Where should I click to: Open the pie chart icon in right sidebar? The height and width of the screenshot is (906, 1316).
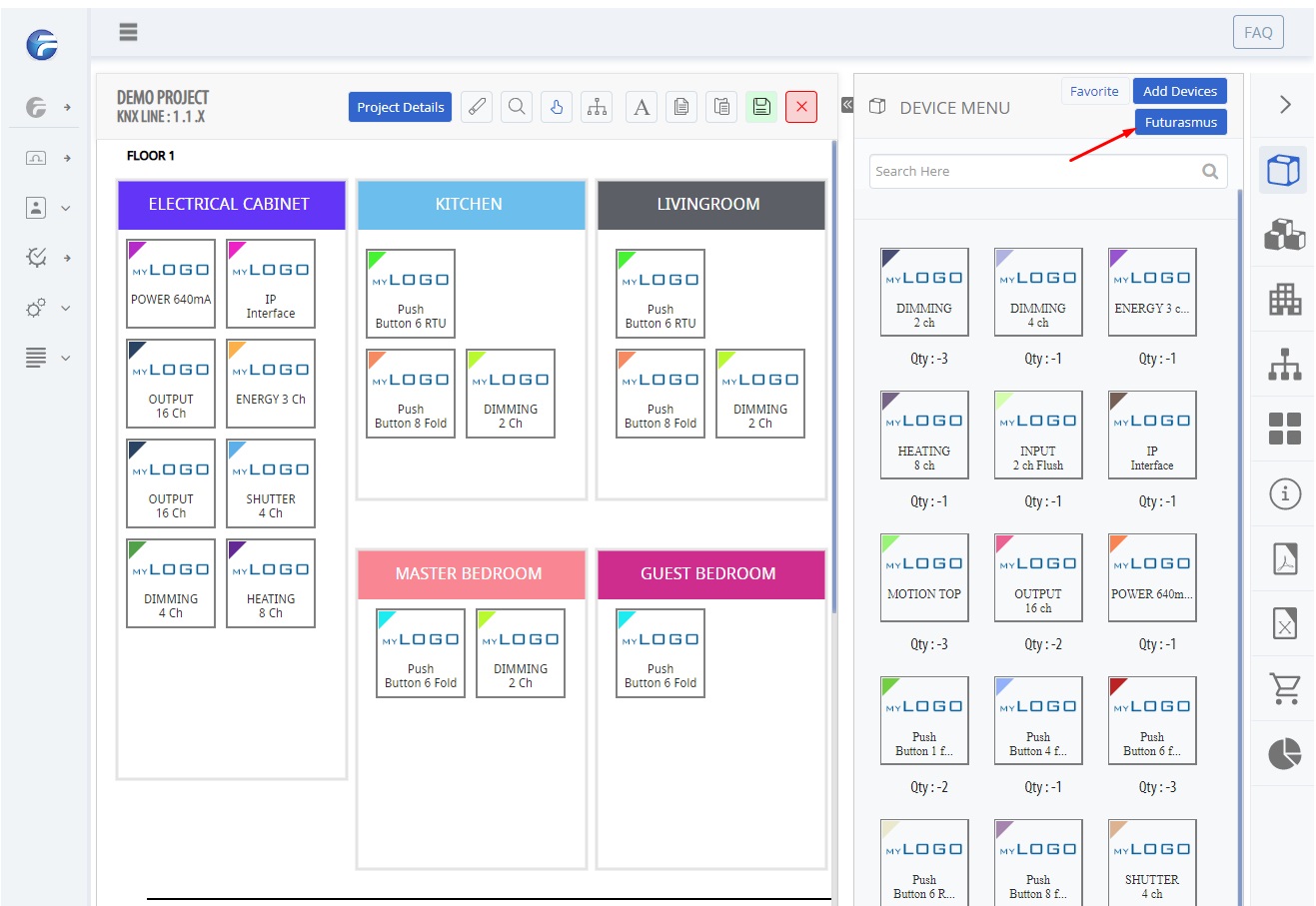1285,753
